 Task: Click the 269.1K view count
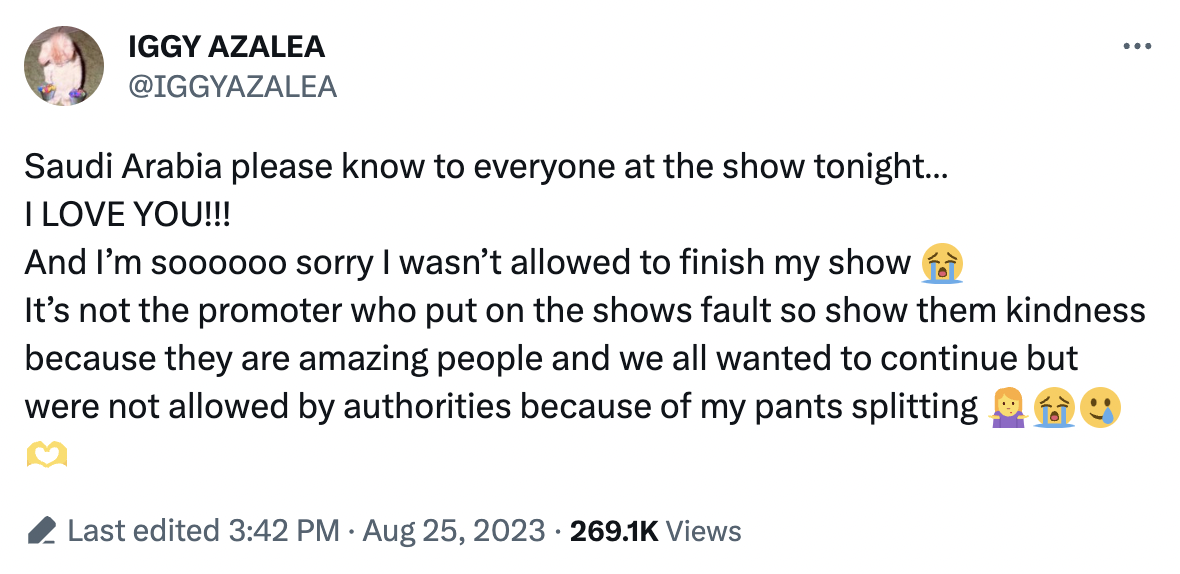coord(614,531)
